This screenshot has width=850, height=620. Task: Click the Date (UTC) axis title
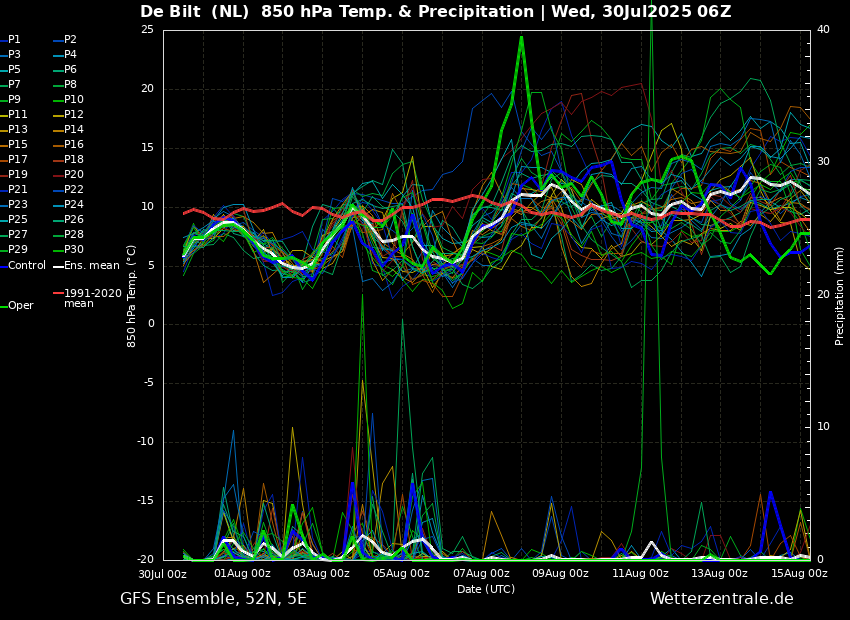(486, 589)
